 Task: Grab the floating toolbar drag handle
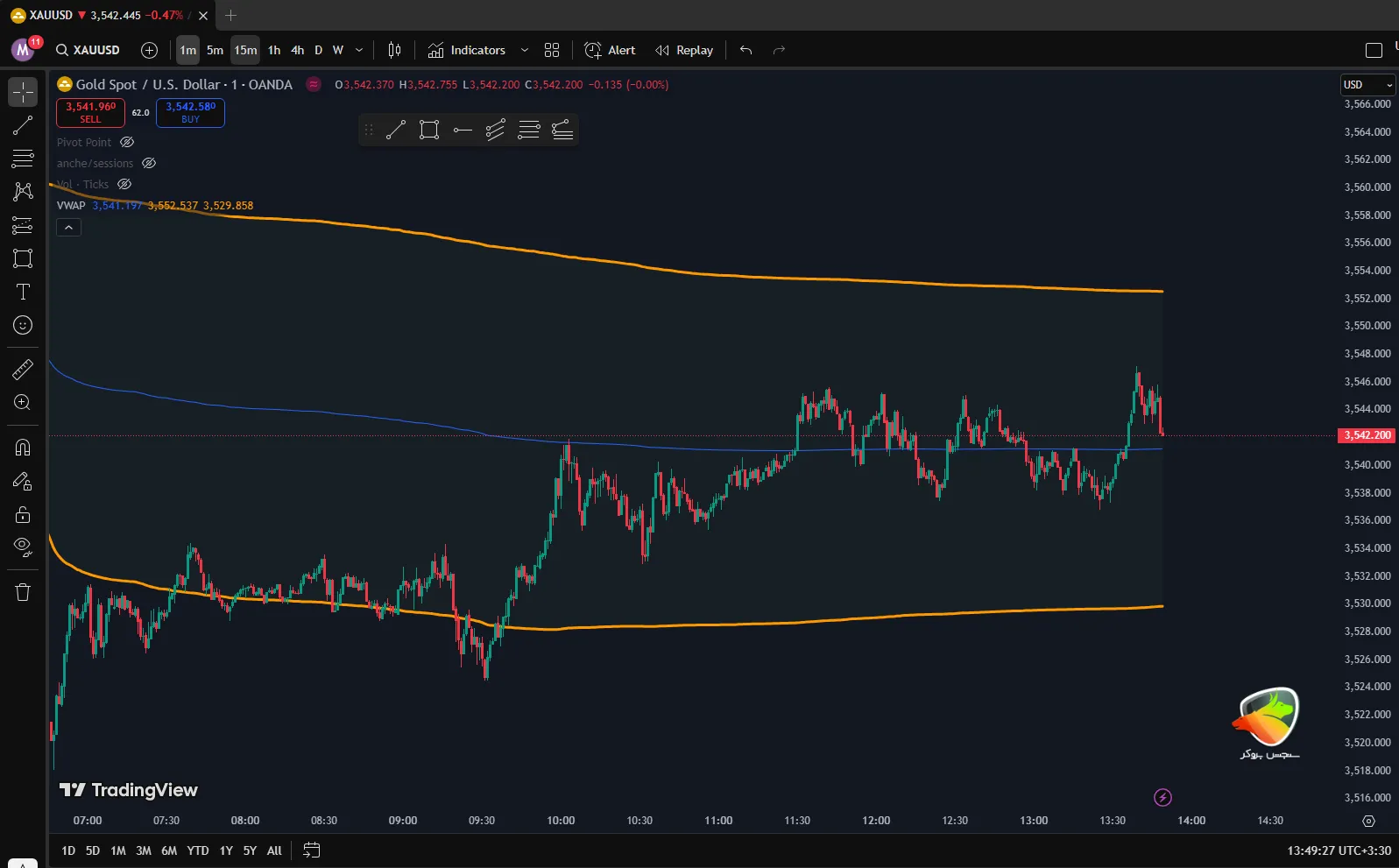tap(369, 131)
